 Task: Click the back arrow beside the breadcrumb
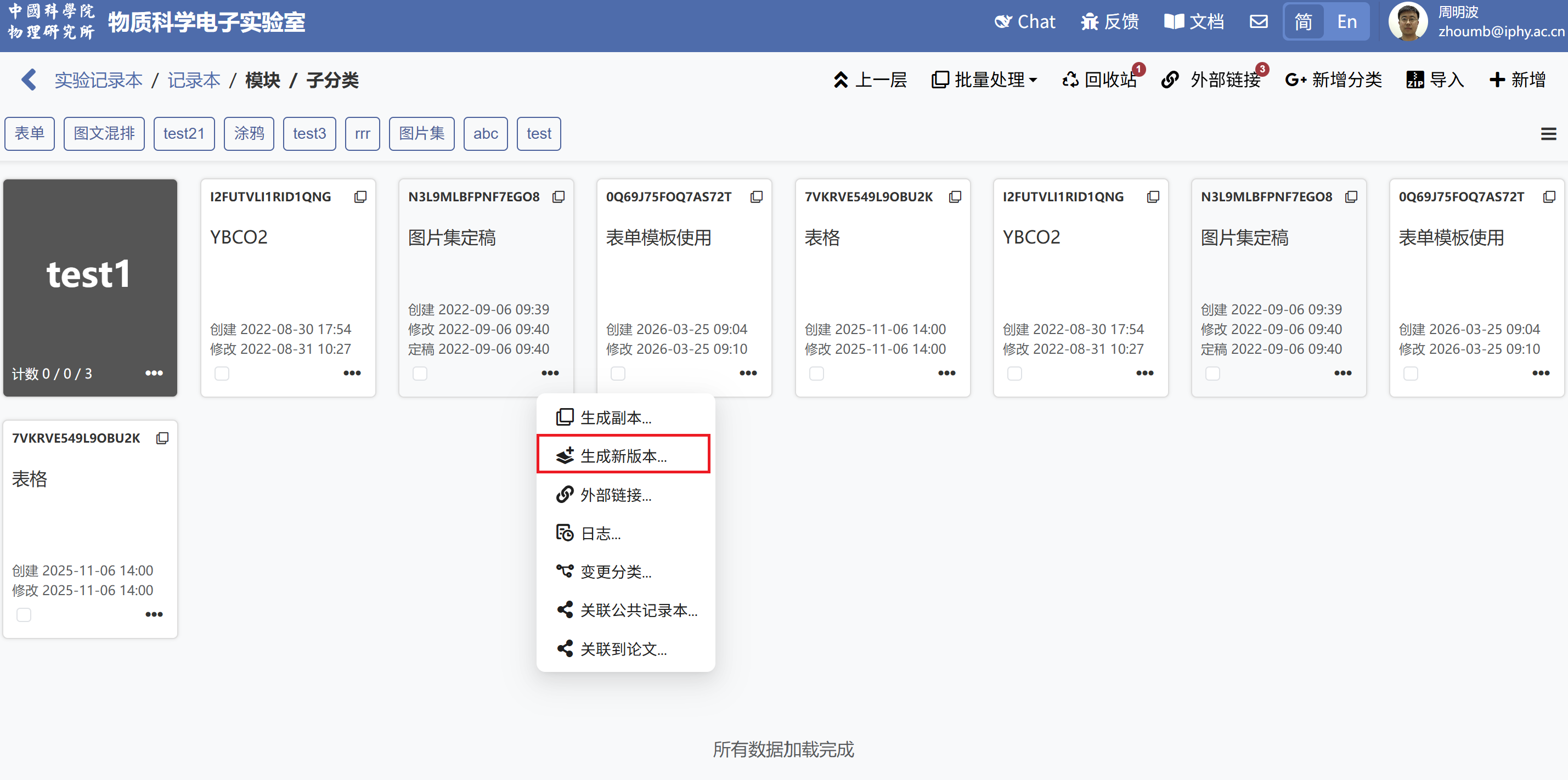point(29,80)
